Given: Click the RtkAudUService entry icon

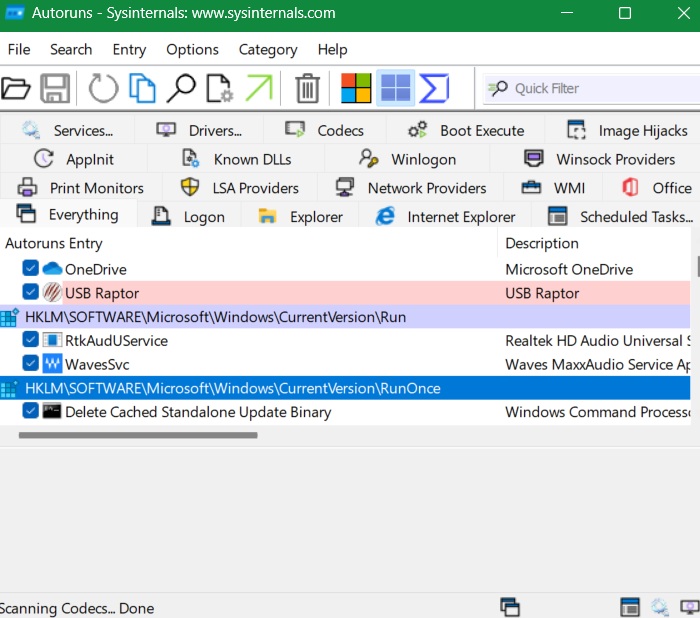Looking at the screenshot, I should click(52, 340).
